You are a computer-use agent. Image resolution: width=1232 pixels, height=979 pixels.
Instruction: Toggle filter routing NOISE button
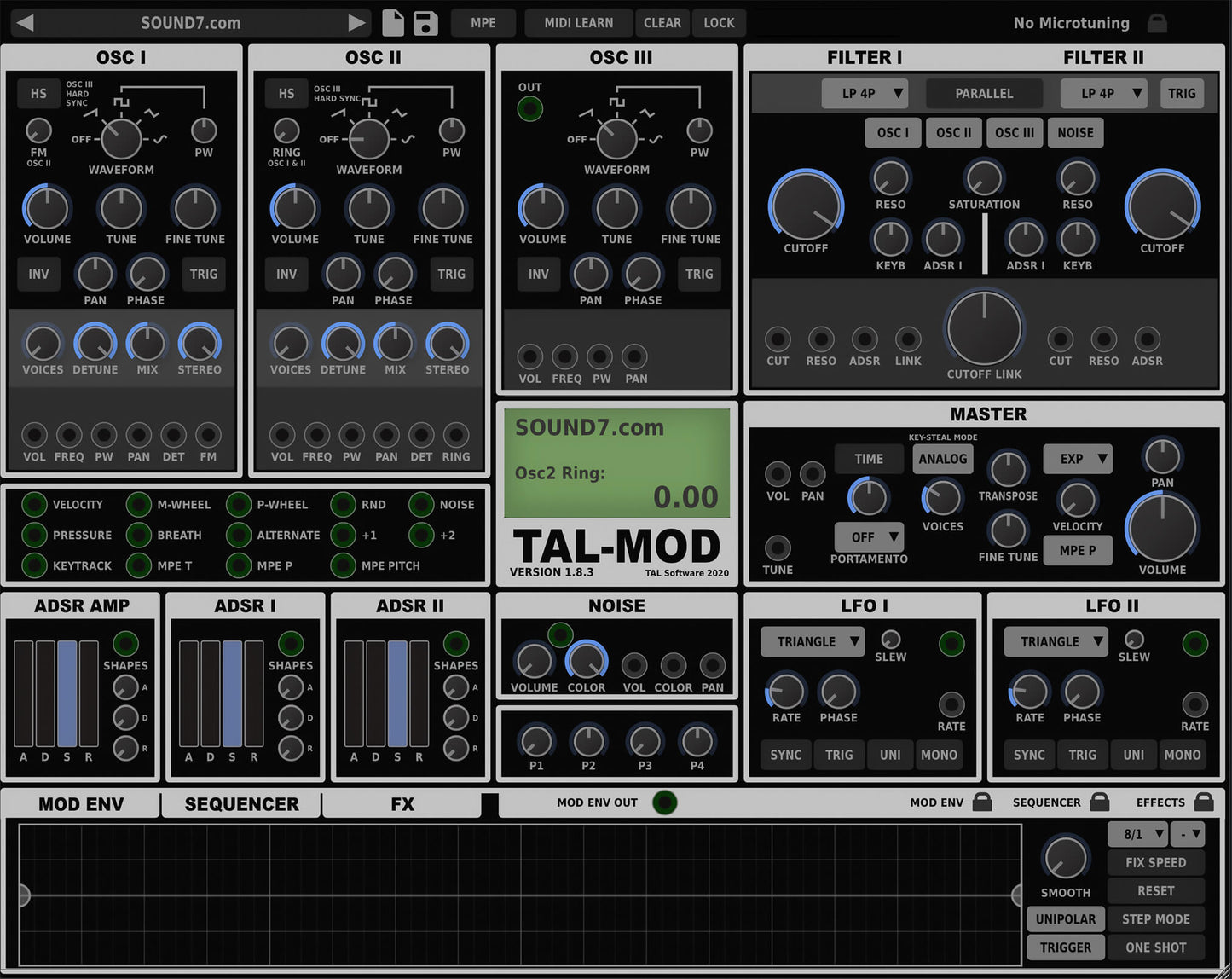tap(1075, 132)
